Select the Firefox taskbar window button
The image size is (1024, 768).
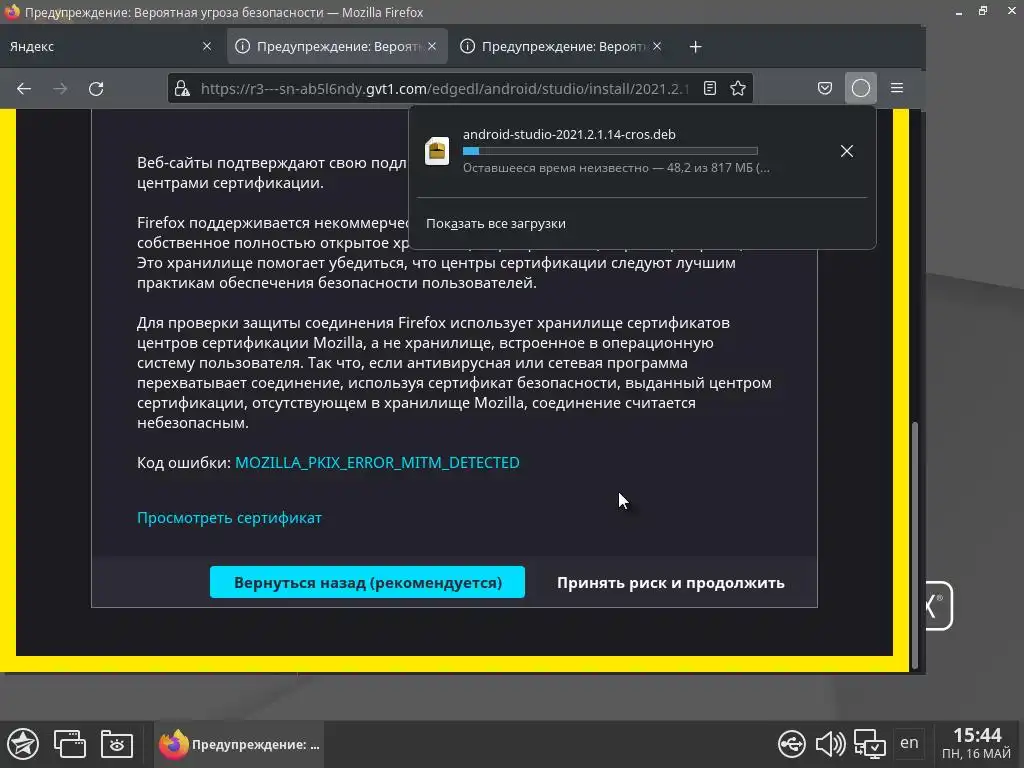coord(239,744)
